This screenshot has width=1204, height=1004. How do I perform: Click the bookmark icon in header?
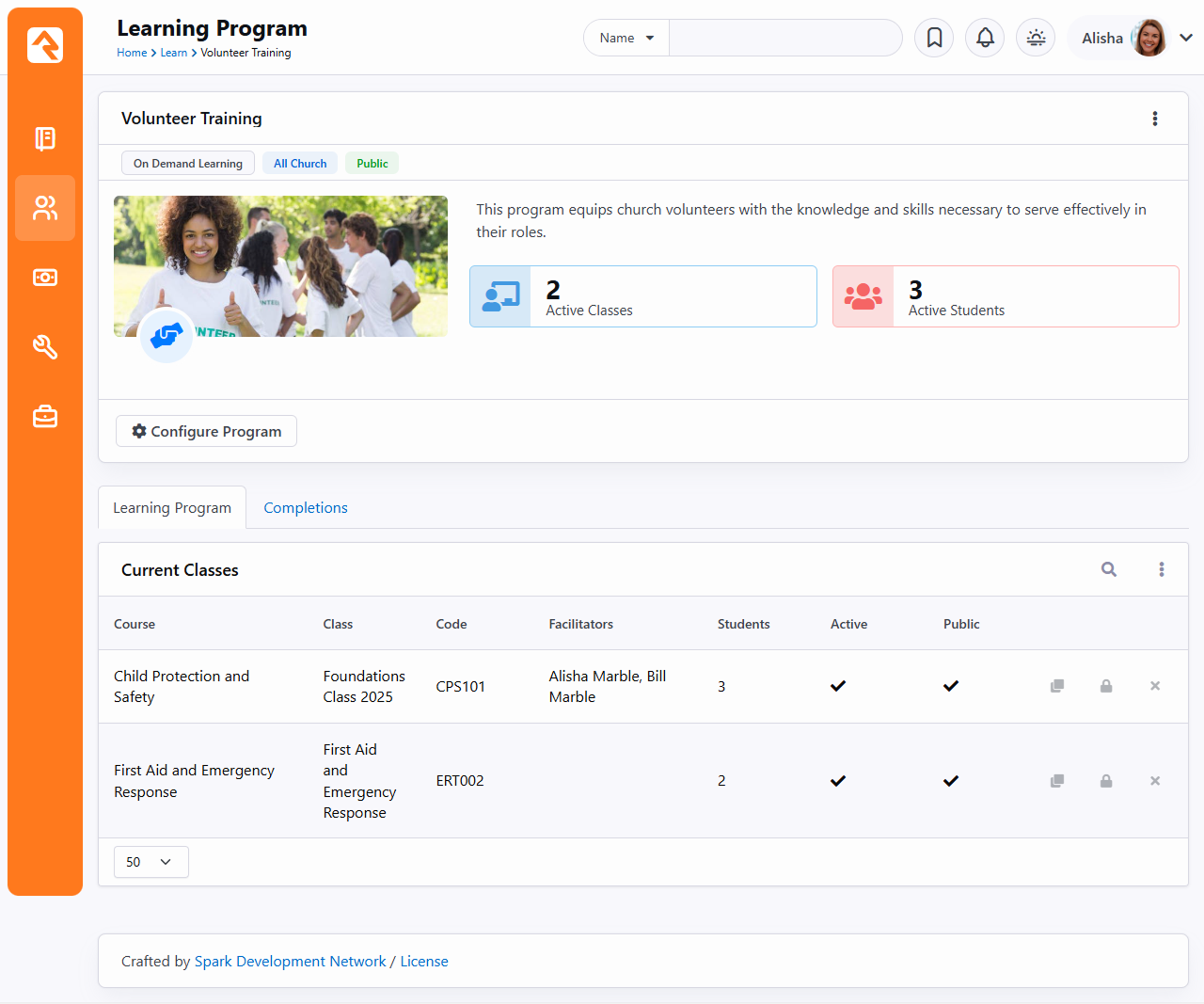pos(934,38)
